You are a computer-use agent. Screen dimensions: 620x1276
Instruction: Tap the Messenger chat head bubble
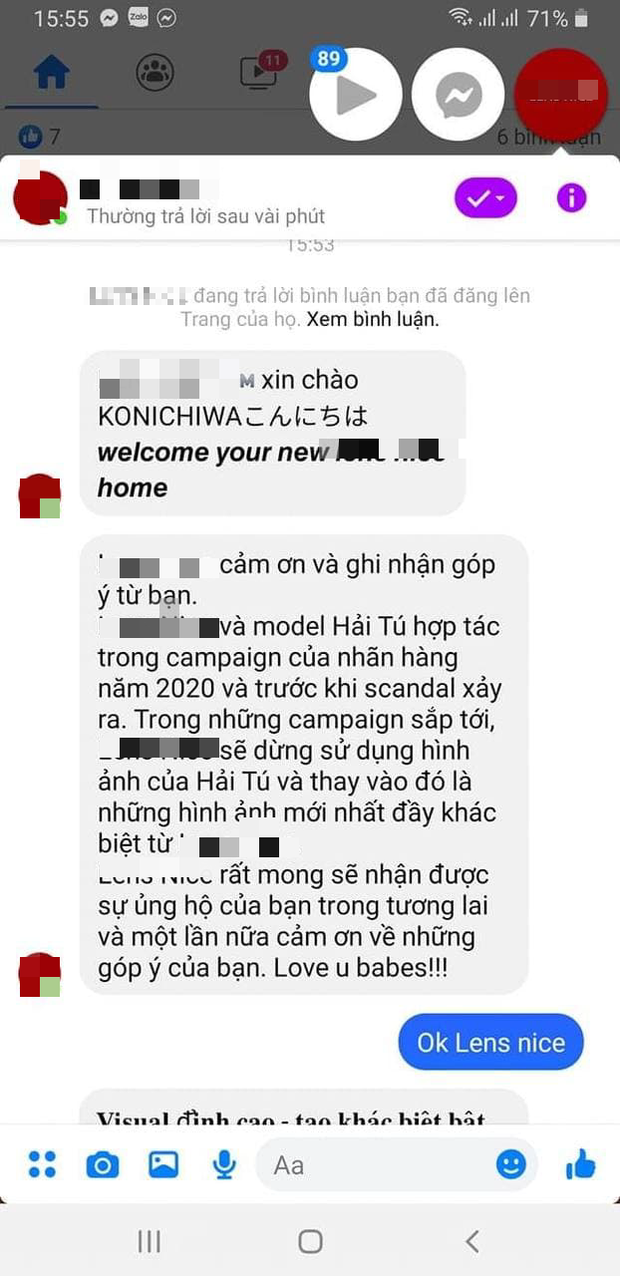(458, 95)
